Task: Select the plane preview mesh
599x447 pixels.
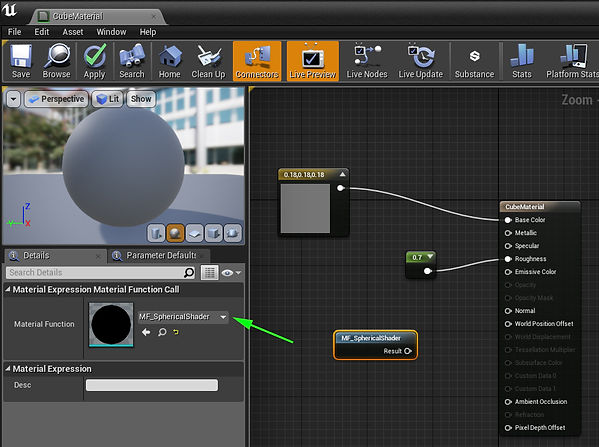Action: pyautogui.click(x=194, y=233)
